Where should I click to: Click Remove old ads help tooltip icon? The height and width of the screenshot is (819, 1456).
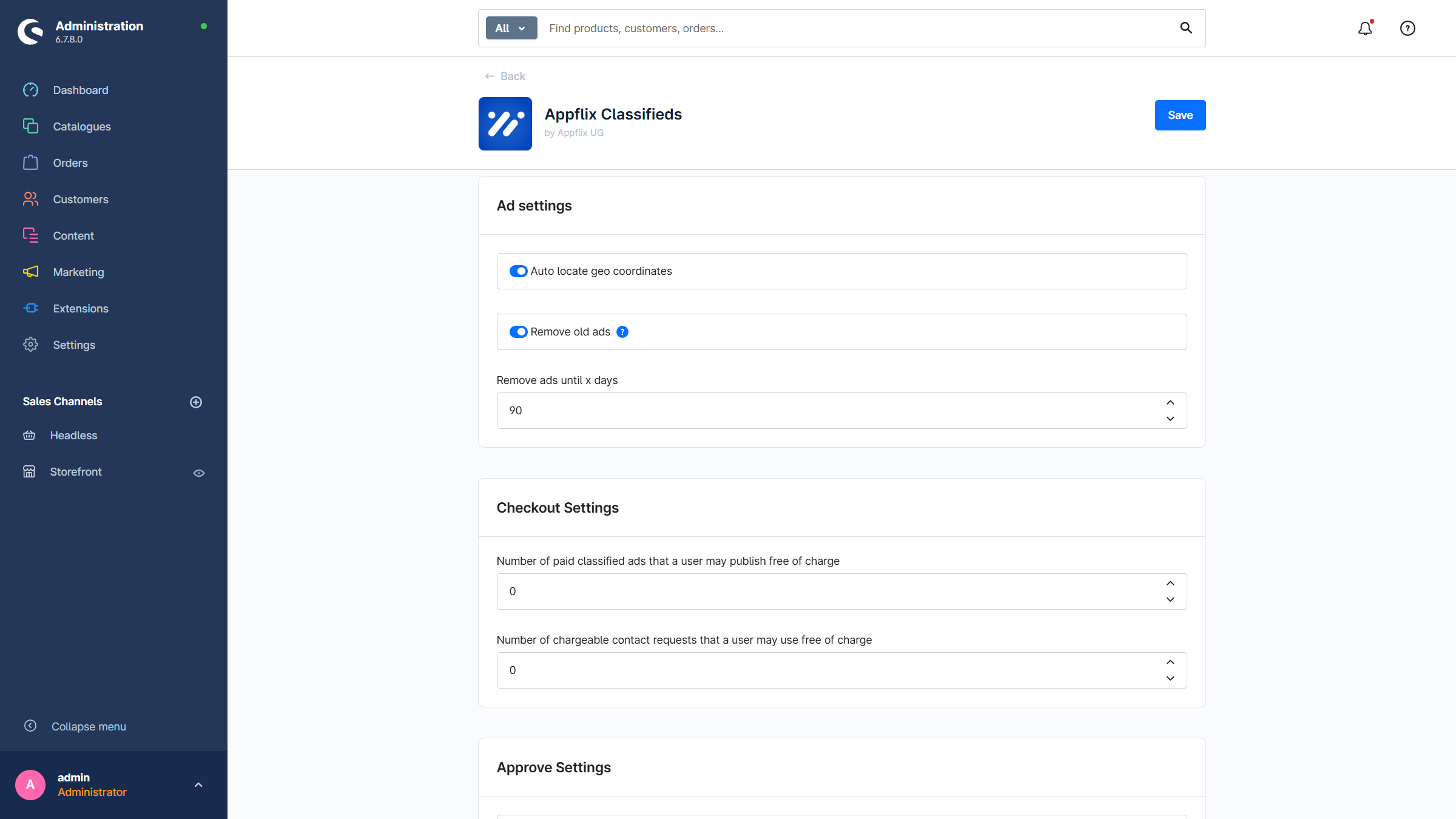tap(622, 332)
